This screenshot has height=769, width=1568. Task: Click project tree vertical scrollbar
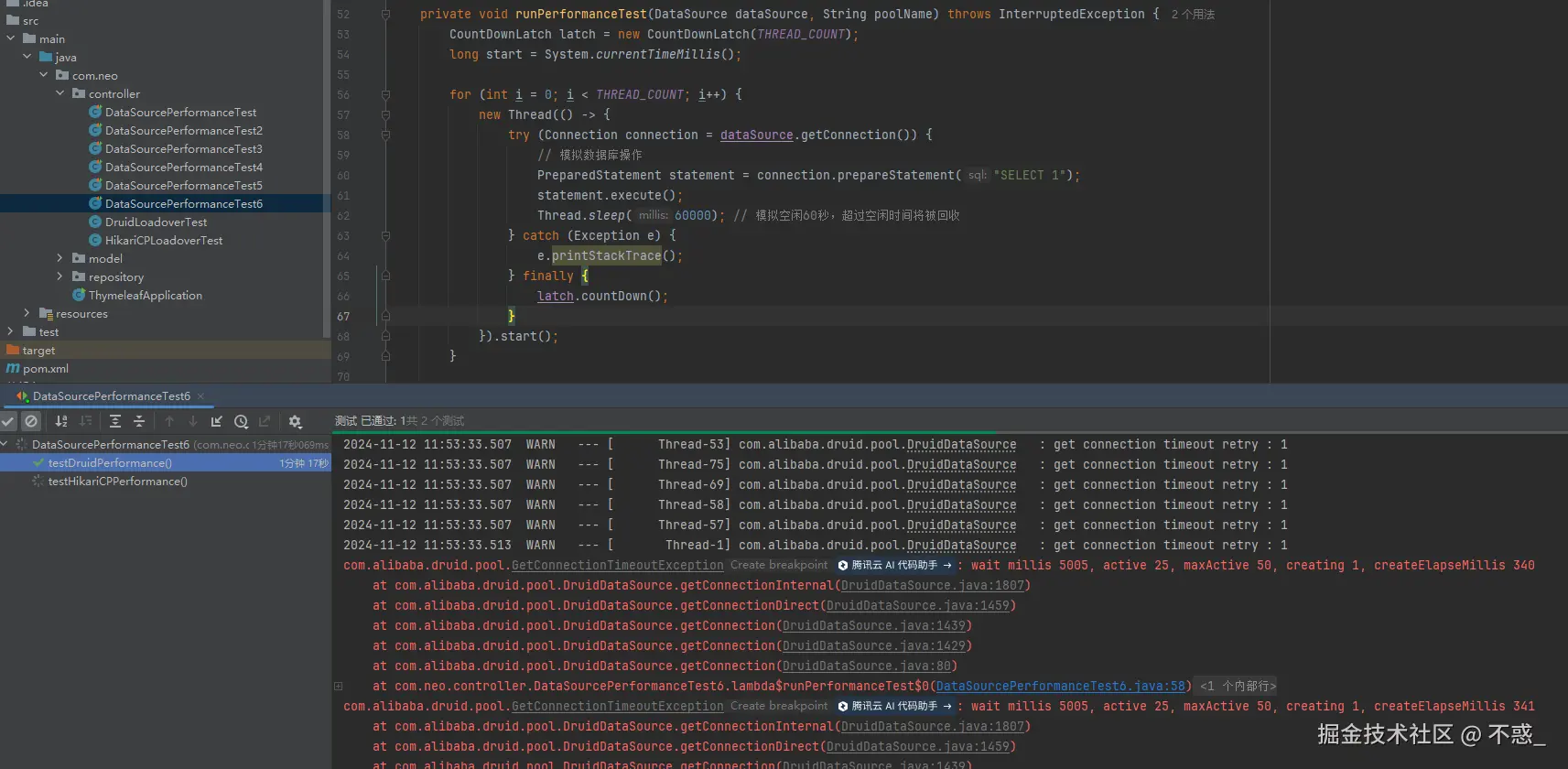pyautogui.click(x=327, y=169)
